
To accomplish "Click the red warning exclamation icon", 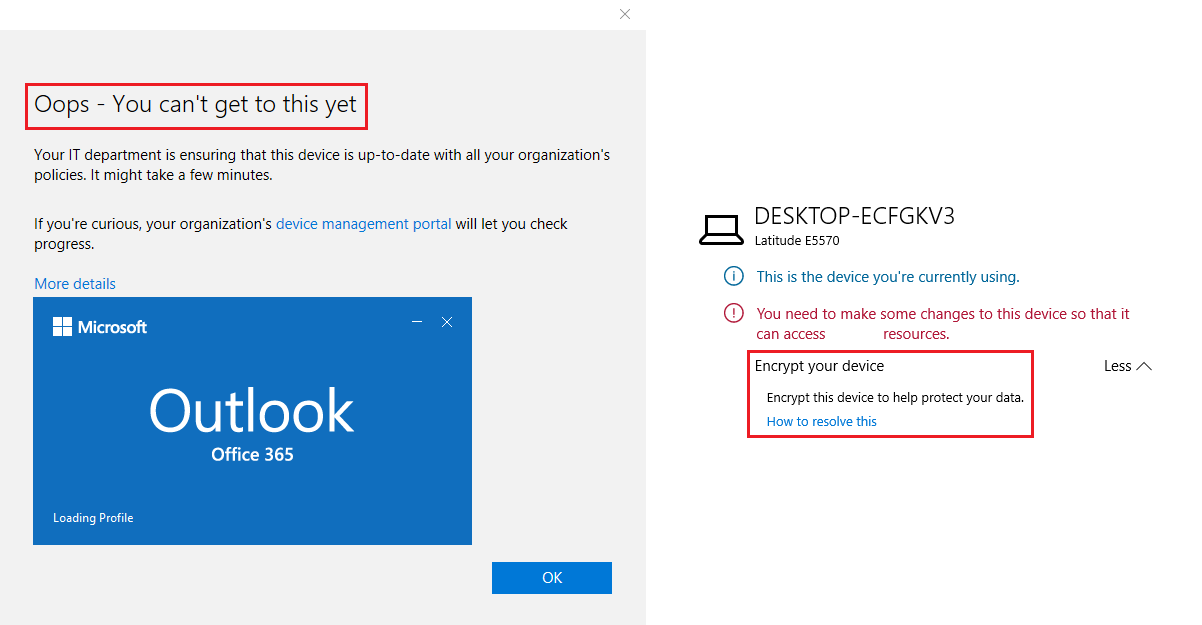I will (x=734, y=314).
